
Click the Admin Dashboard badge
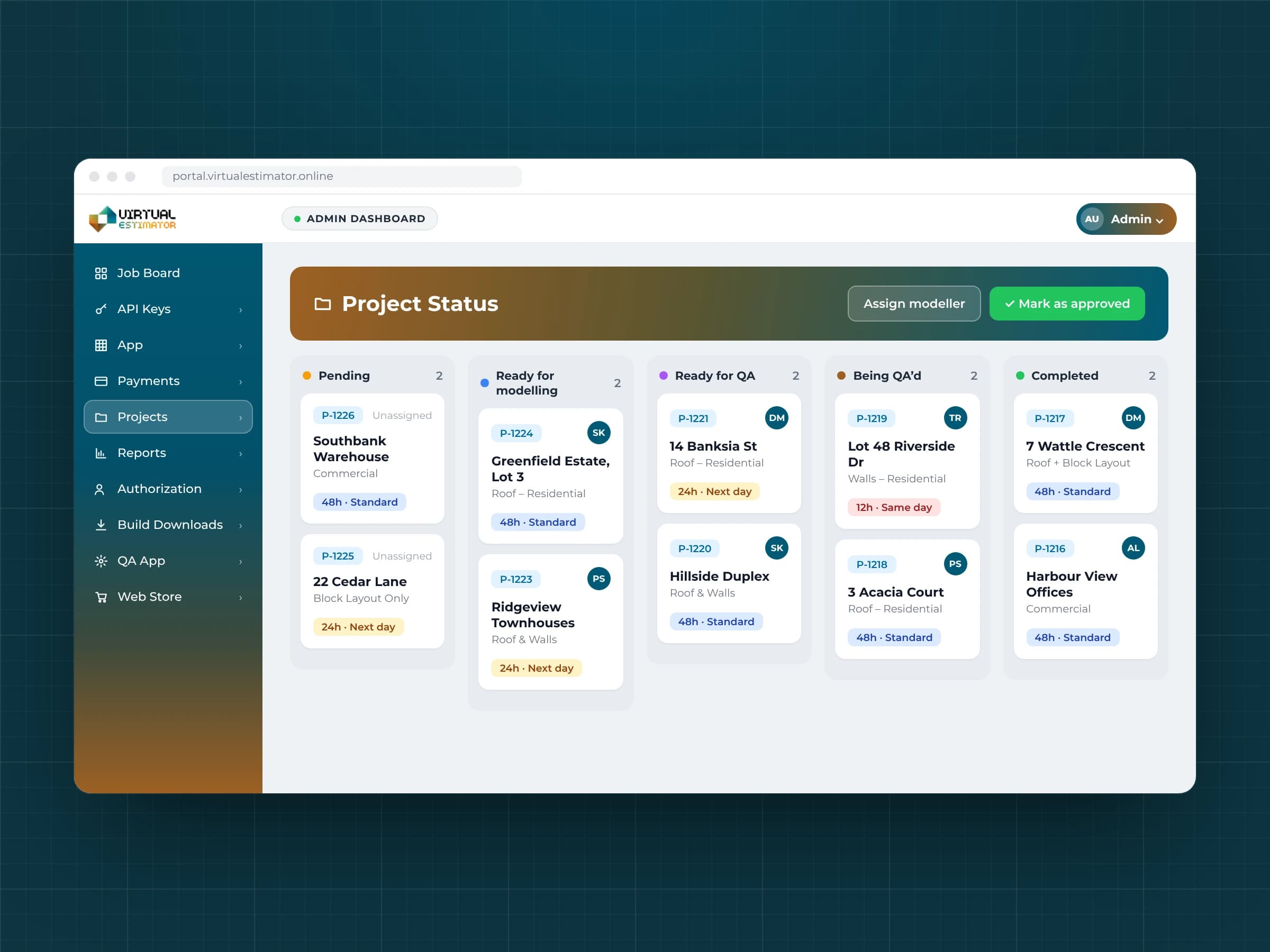[359, 218]
